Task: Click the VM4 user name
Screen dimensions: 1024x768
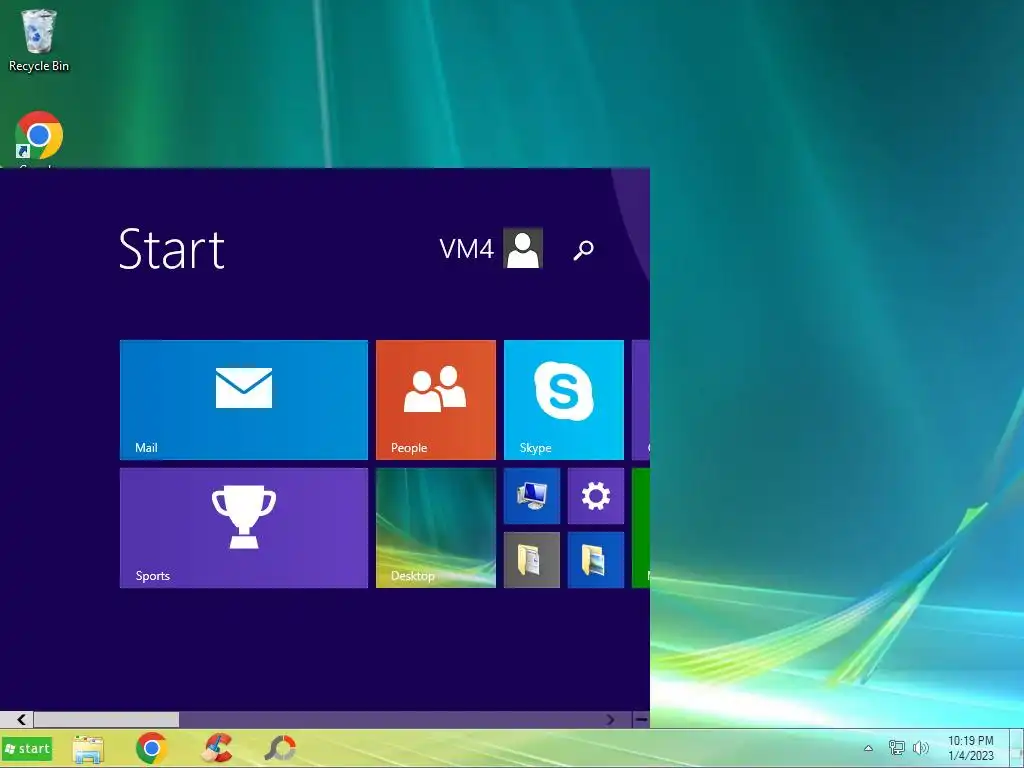Action: coord(466,249)
